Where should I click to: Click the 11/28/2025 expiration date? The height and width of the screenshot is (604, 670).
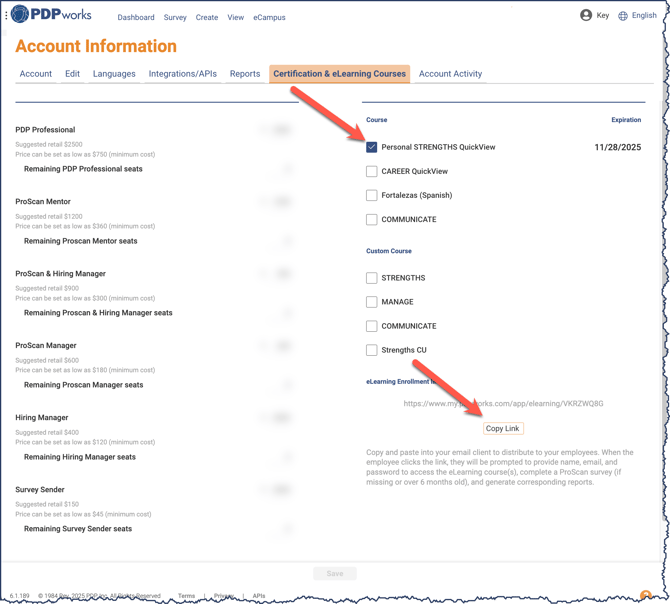pos(617,147)
